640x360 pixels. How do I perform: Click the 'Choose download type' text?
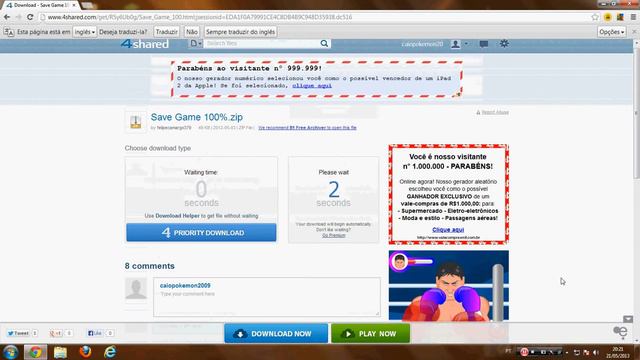click(158, 148)
